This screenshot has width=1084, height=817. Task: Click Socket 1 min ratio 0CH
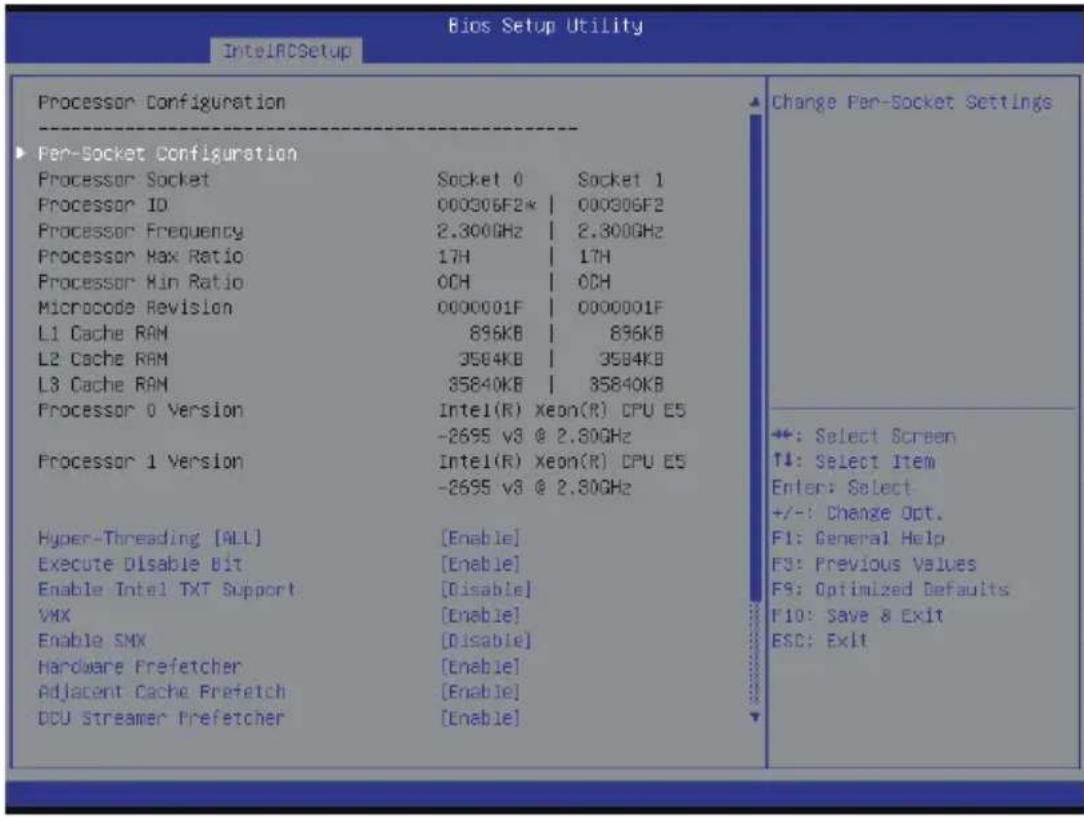coord(594,282)
